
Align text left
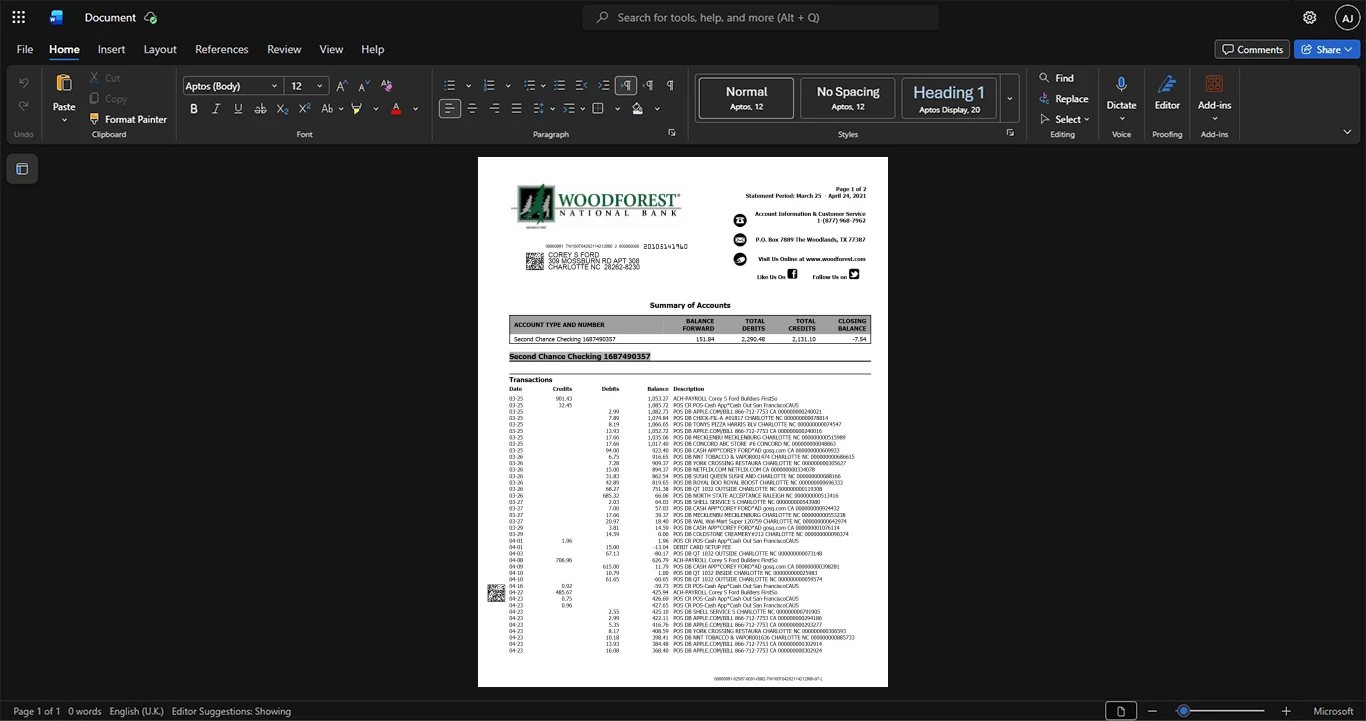pos(450,108)
